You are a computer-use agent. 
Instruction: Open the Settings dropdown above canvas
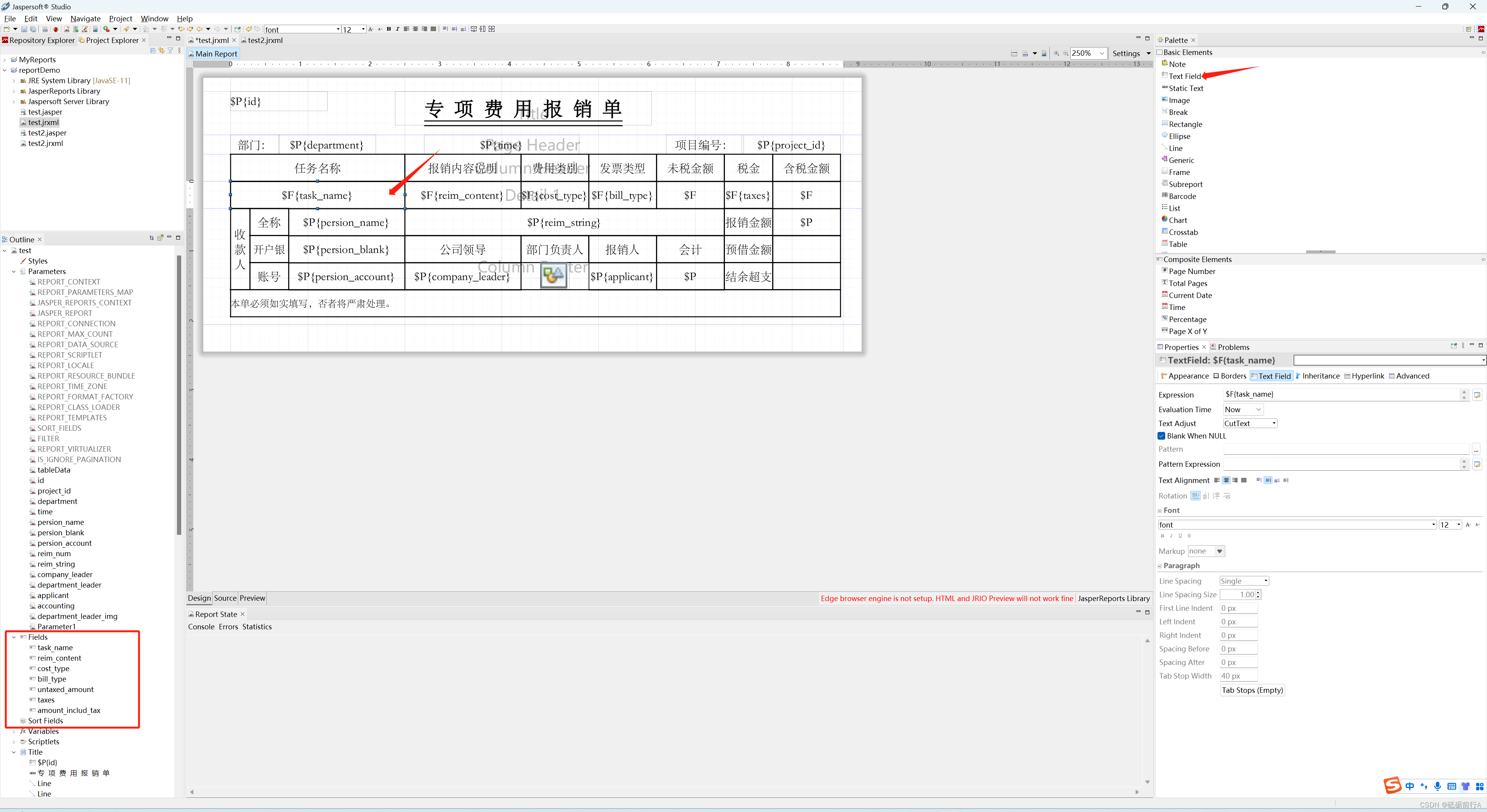[1131, 53]
